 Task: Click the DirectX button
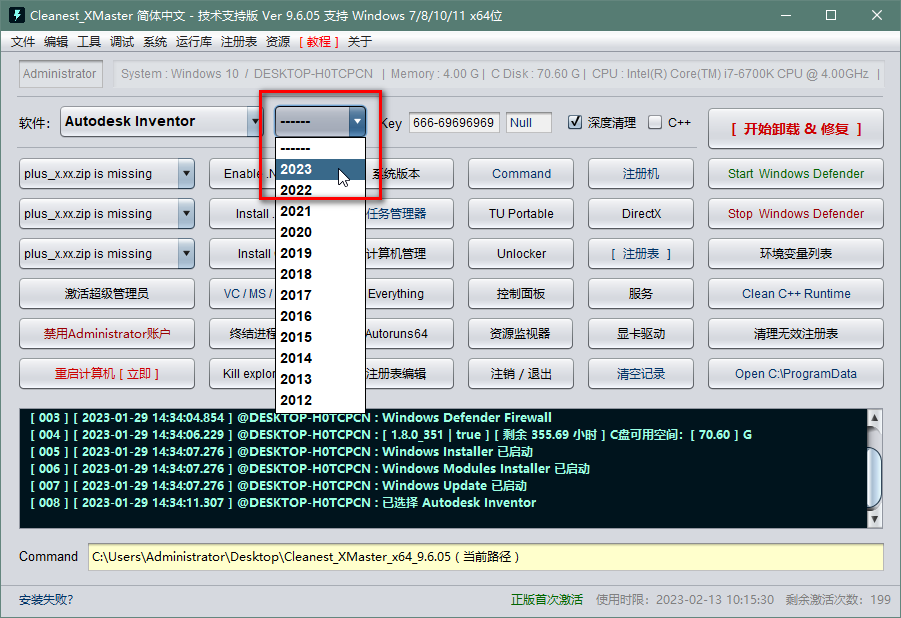click(641, 214)
